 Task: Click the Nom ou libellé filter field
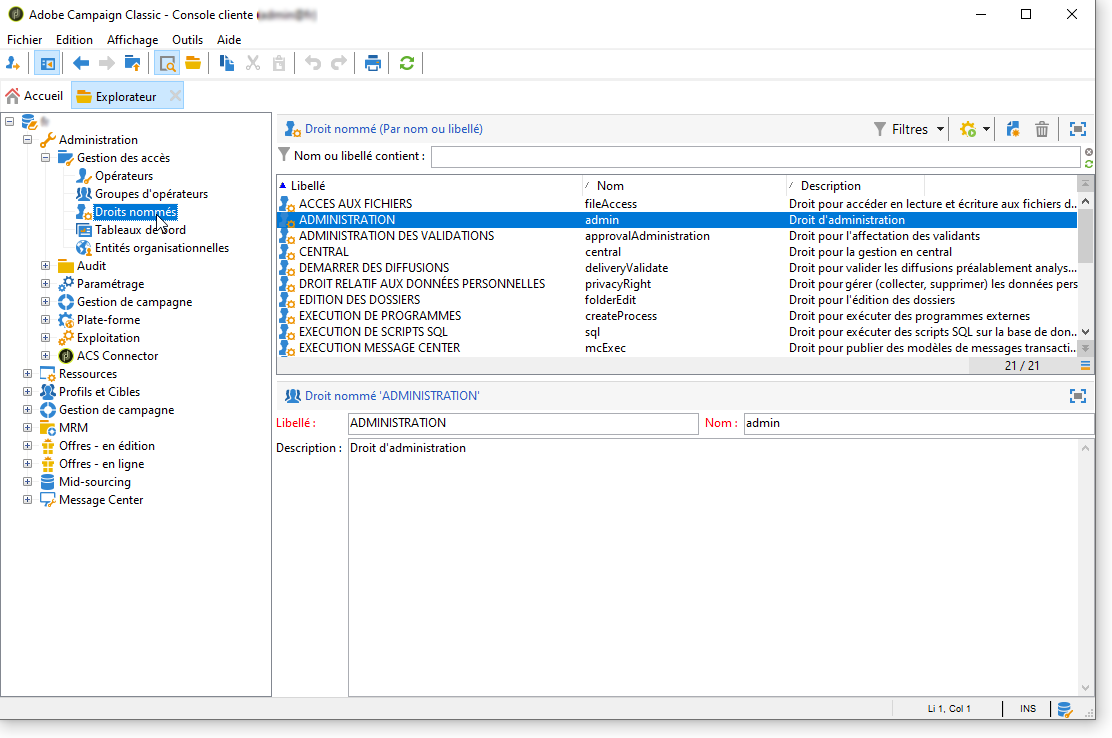tap(755, 157)
